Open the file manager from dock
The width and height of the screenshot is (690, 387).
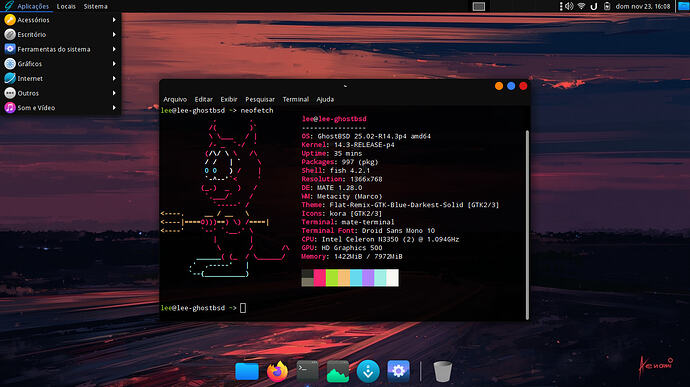pyautogui.click(x=247, y=371)
